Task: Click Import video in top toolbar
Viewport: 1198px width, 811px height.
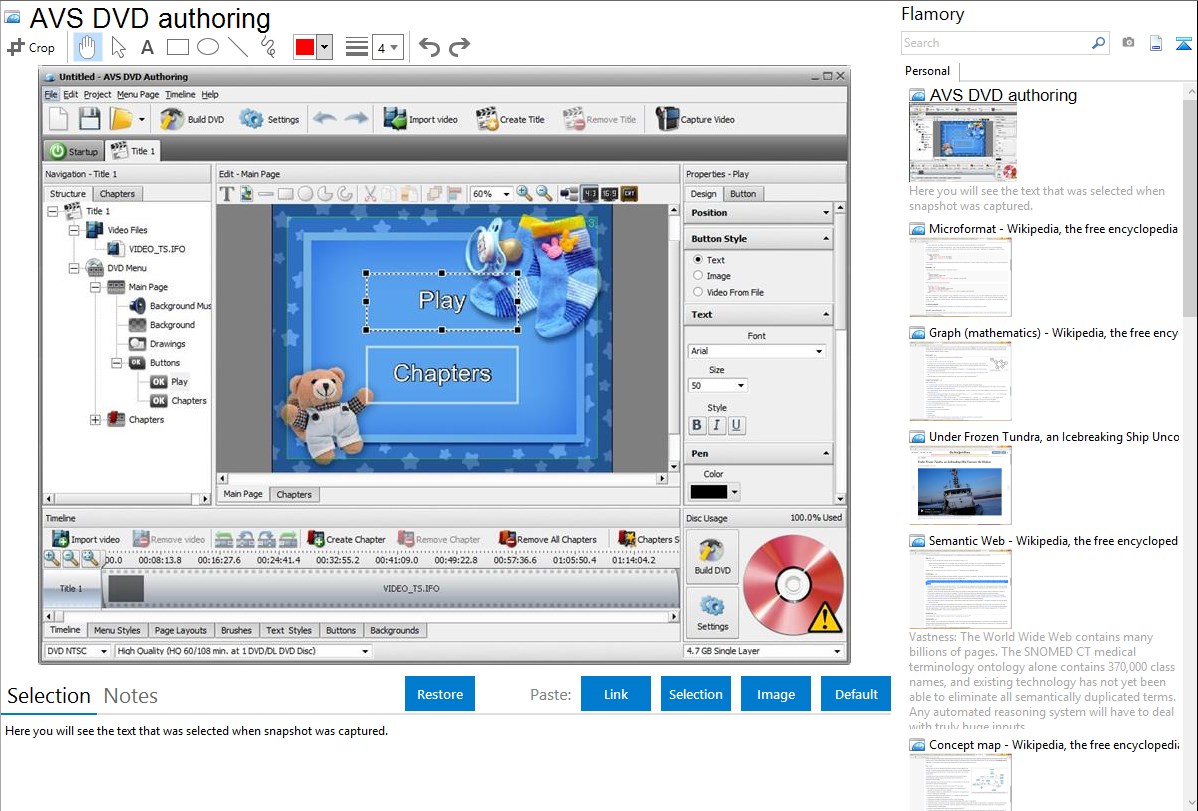Action: 420,119
